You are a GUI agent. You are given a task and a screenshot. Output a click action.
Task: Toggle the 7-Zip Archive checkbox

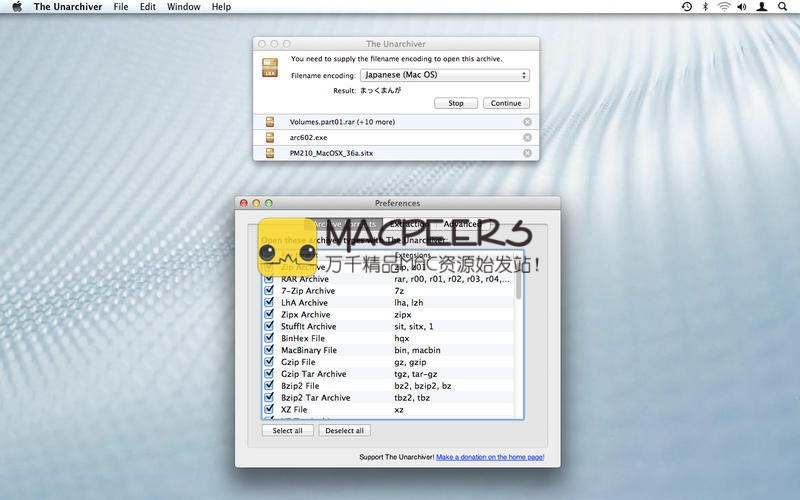[268, 291]
